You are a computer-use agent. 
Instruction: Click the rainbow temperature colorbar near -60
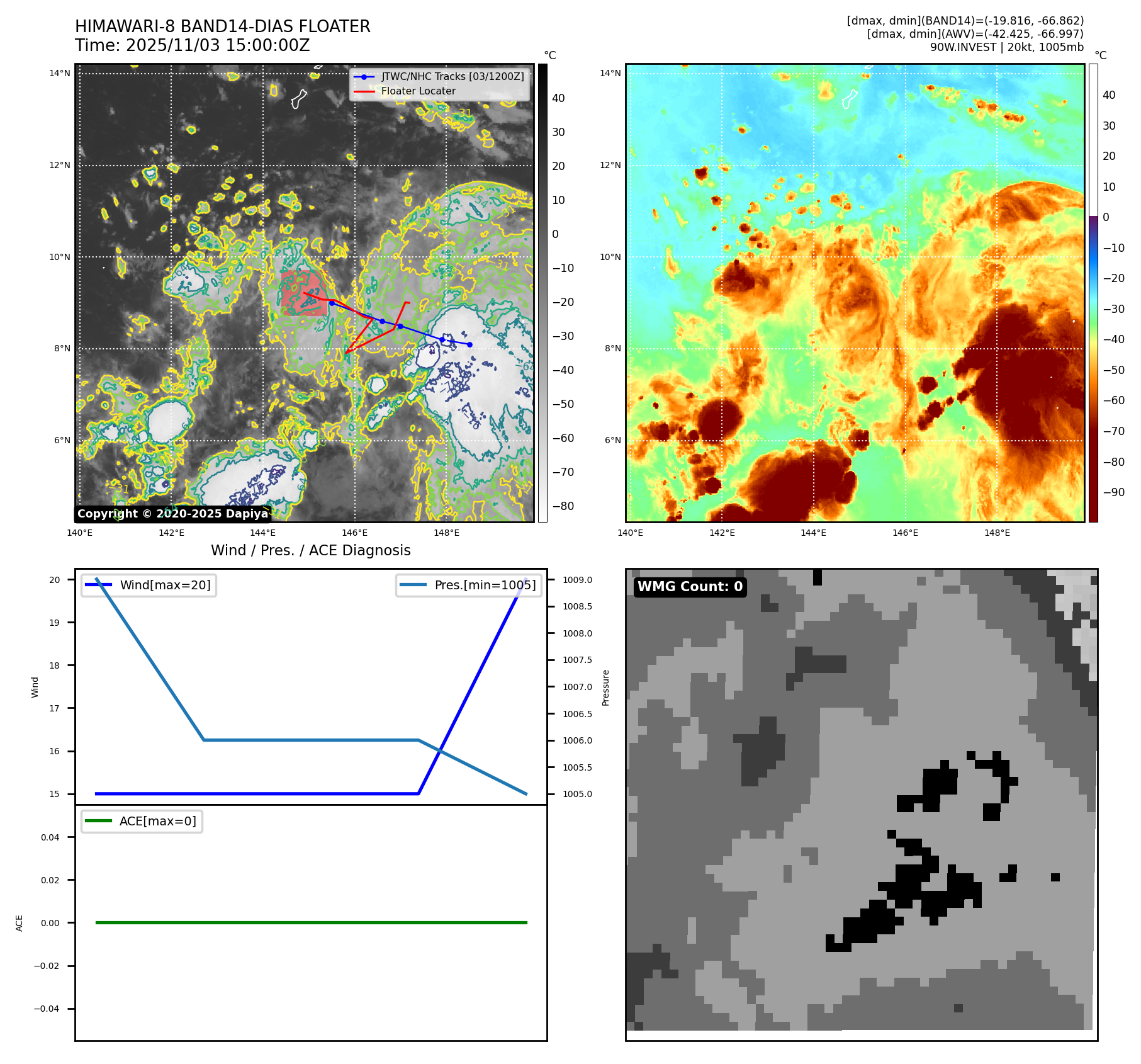[1093, 400]
